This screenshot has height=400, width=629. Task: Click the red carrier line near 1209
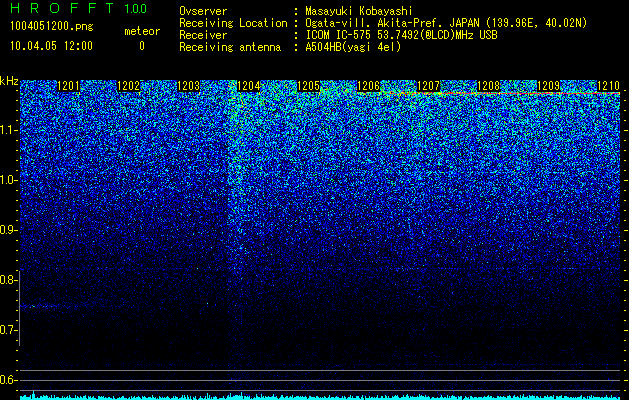click(x=548, y=93)
